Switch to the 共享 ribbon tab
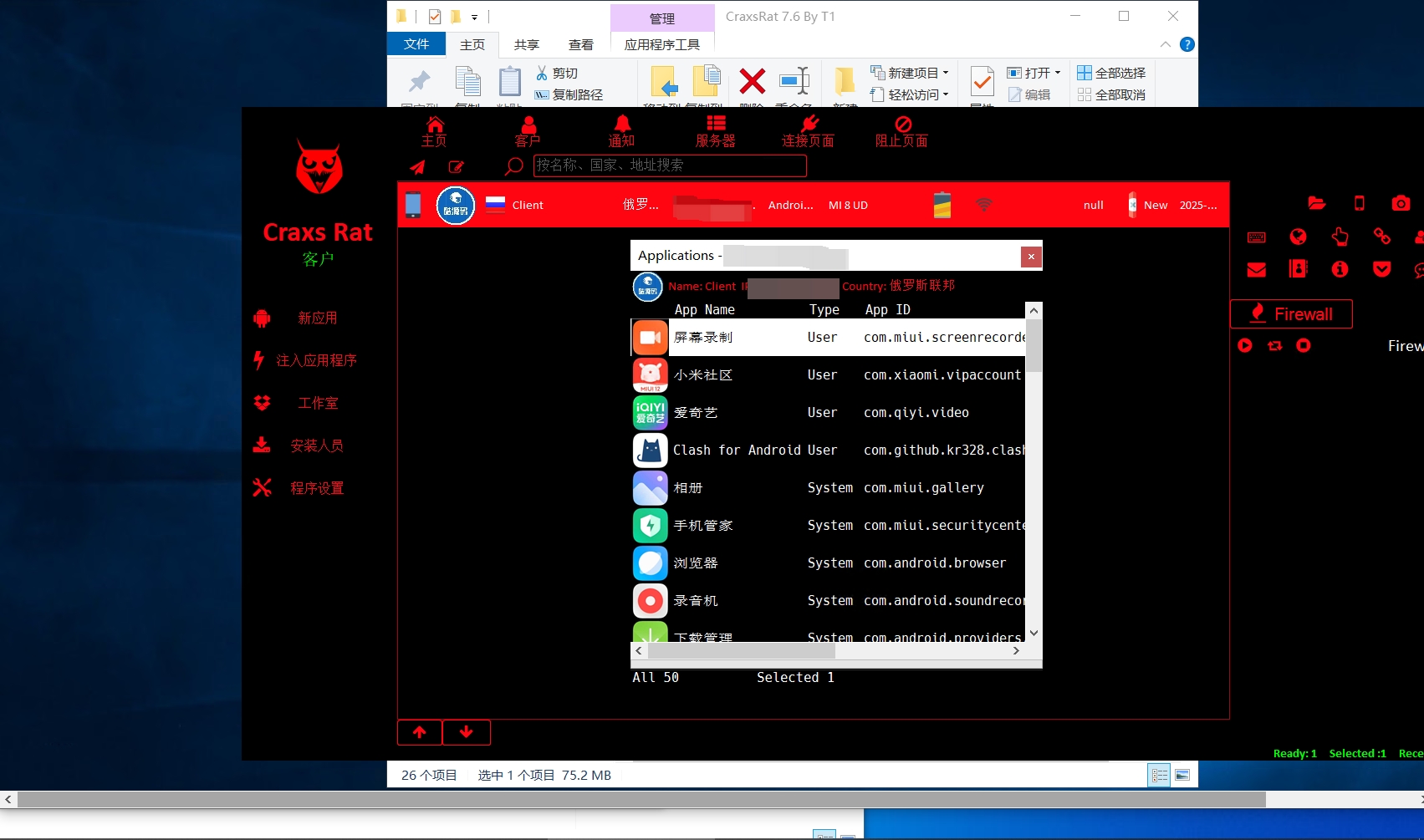This screenshot has height=840, width=1424. [x=527, y=45]
